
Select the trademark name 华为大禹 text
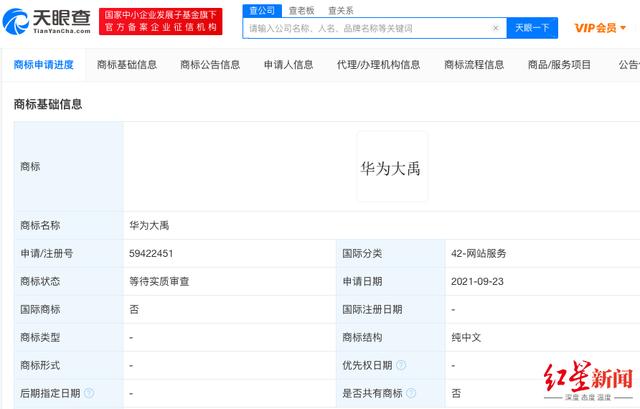pyautogui.click(x=149, y=226)
